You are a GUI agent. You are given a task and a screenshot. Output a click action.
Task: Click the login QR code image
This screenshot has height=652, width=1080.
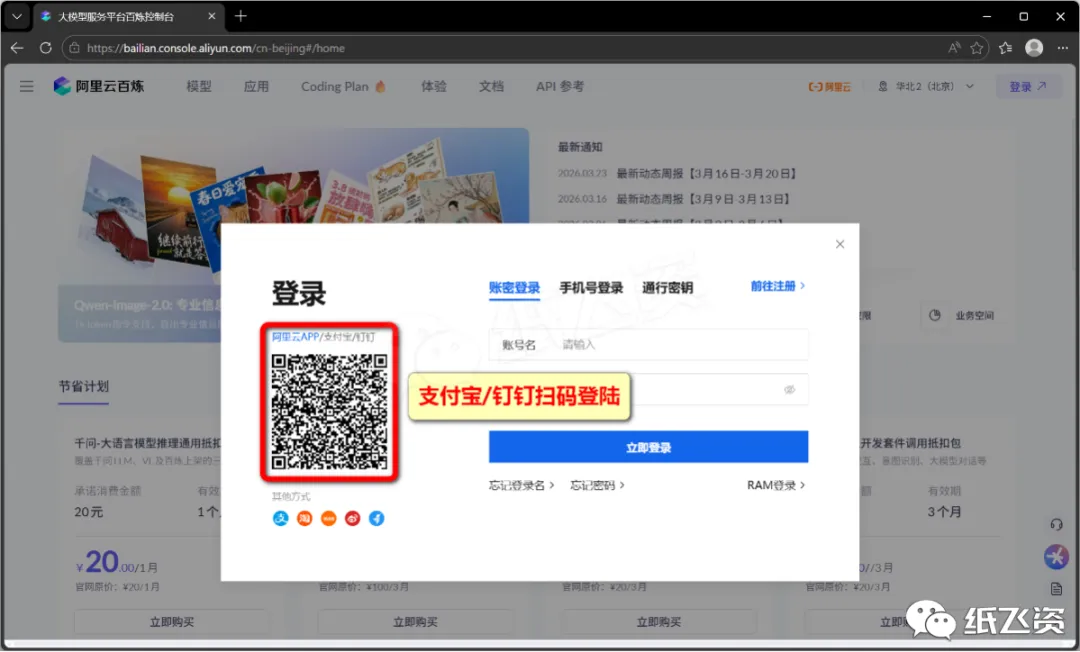click(329, 412)
